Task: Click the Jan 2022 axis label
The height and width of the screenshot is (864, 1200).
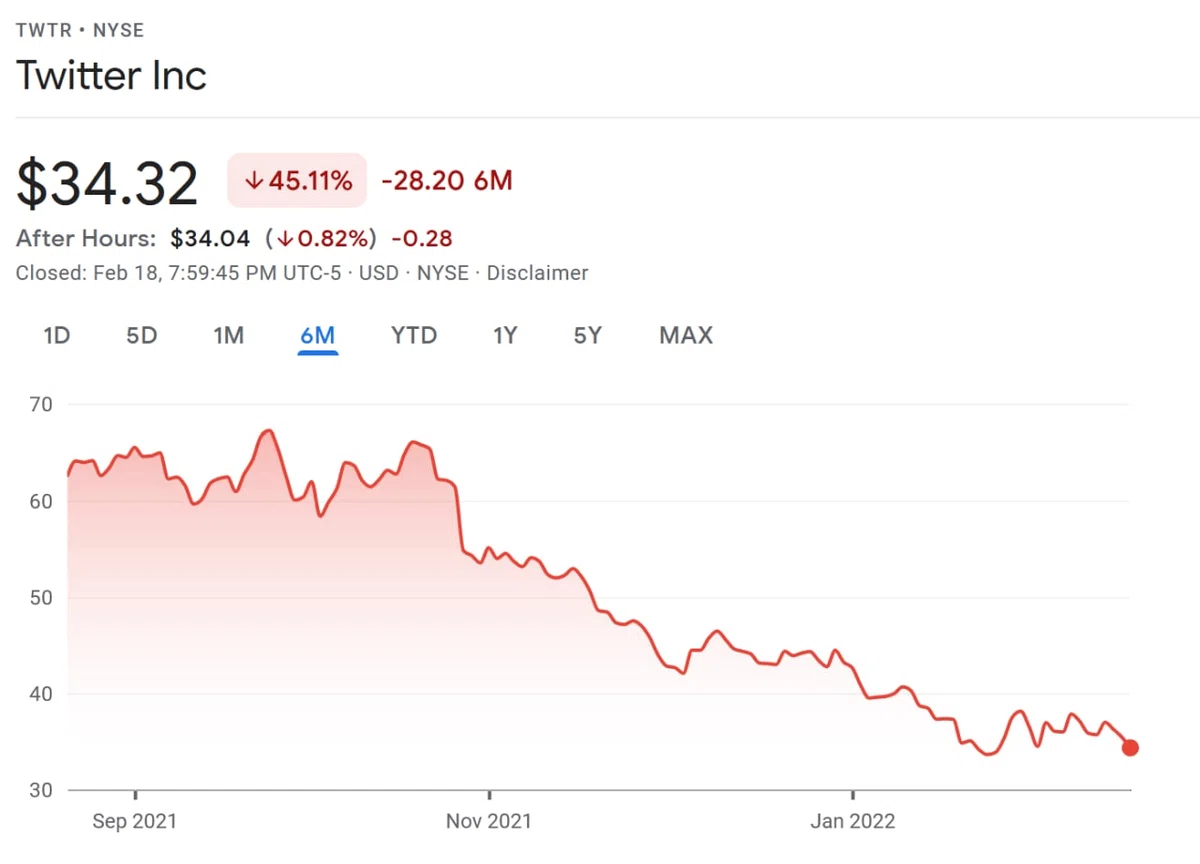Action: 853,821
